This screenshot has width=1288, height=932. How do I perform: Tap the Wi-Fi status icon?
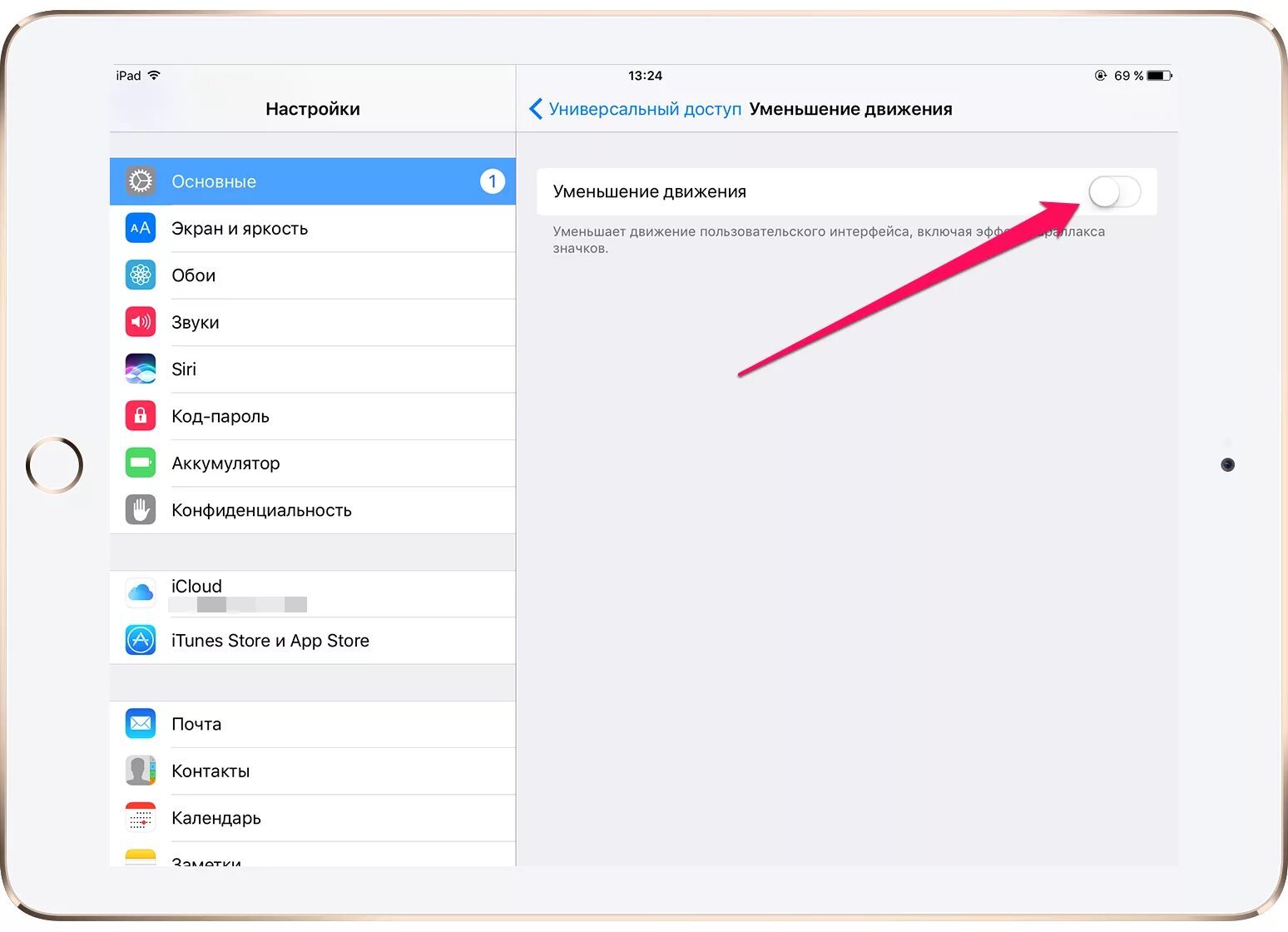(x=154, y=75)
